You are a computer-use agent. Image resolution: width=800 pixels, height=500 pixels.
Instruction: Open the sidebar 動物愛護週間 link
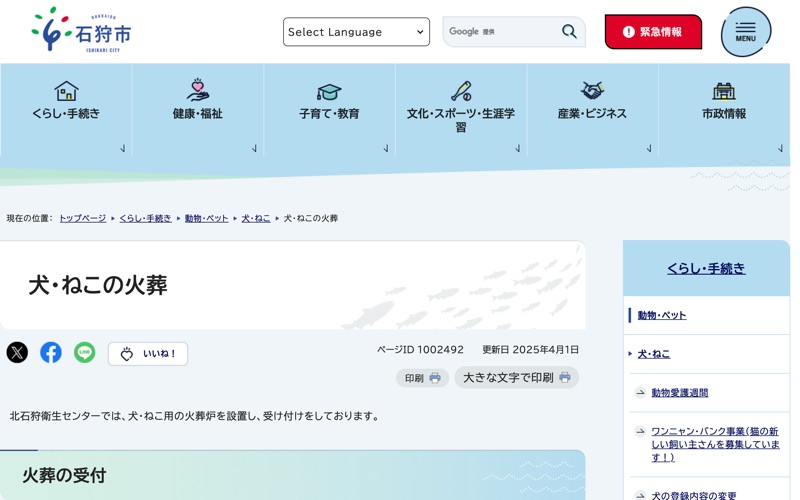pyautogui.click(x=680, y=392)
